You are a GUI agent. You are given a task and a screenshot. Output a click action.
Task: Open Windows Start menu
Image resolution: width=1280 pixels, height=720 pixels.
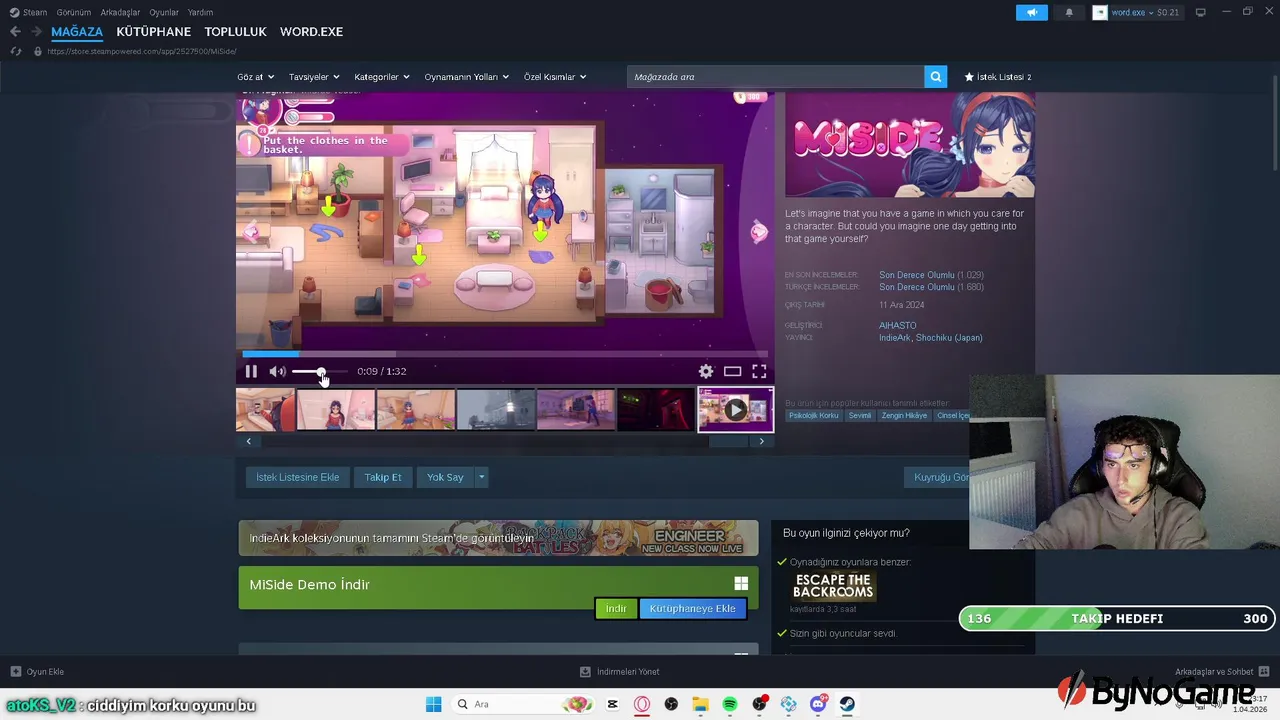coord(433,704)
